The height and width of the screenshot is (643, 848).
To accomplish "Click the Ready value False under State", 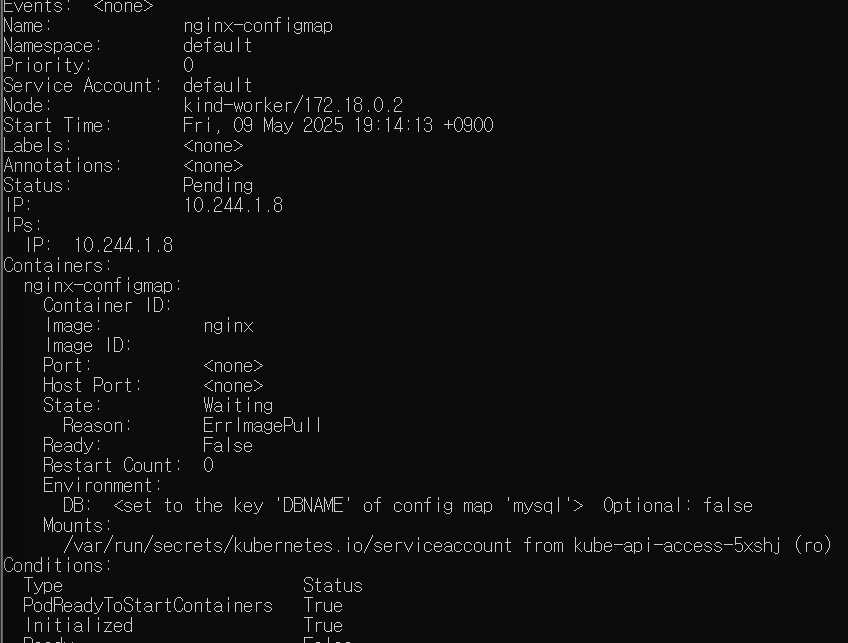I will (x=228, y=446).
